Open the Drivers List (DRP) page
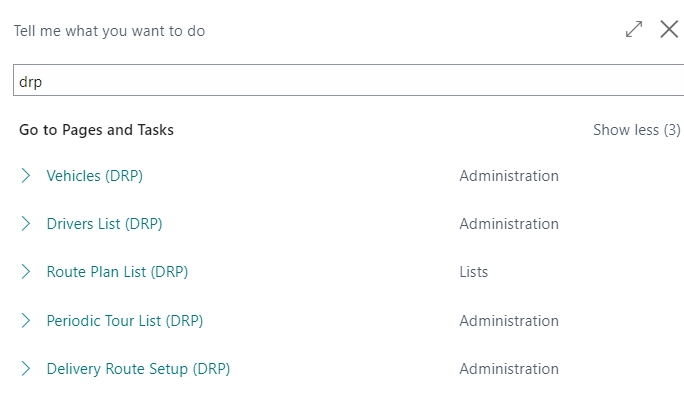The image size is (684, 395). 104,224
